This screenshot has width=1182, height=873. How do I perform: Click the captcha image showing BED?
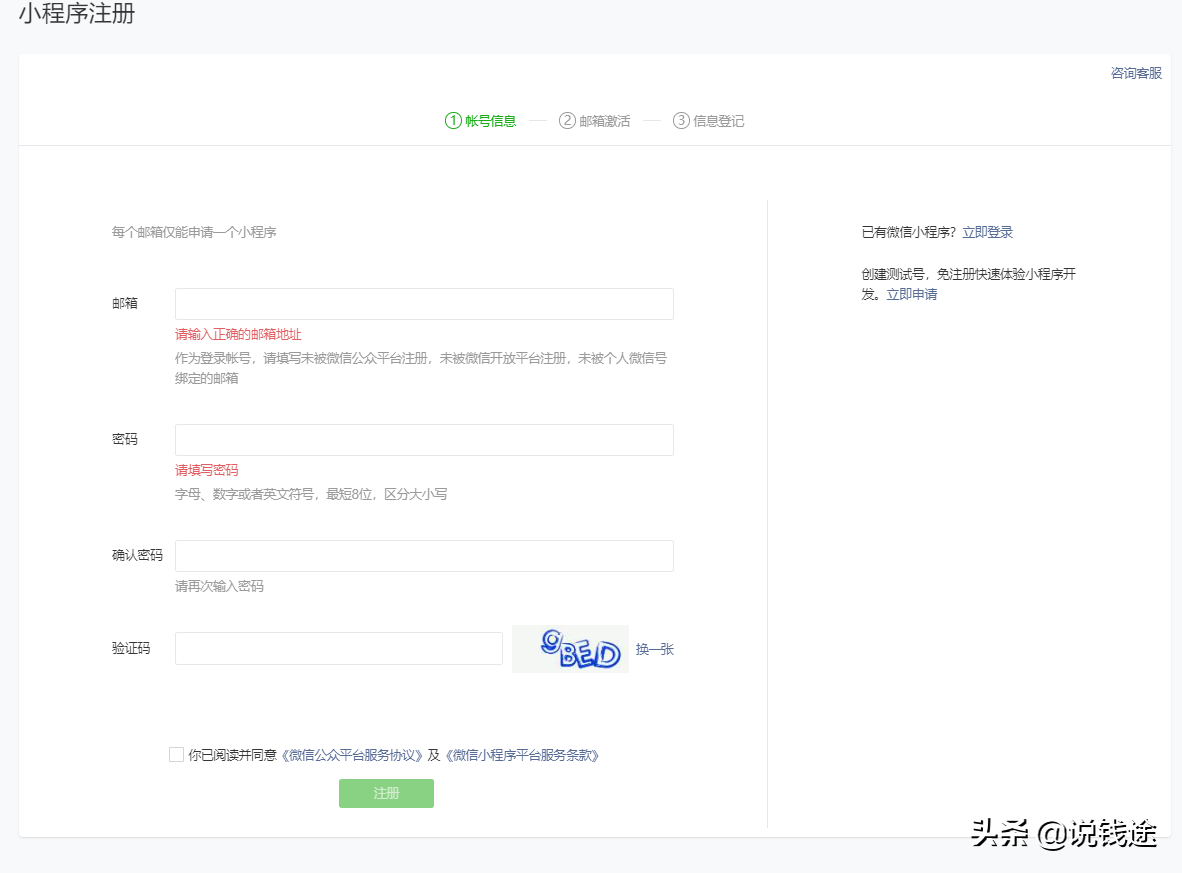click(x=570, y=648)
